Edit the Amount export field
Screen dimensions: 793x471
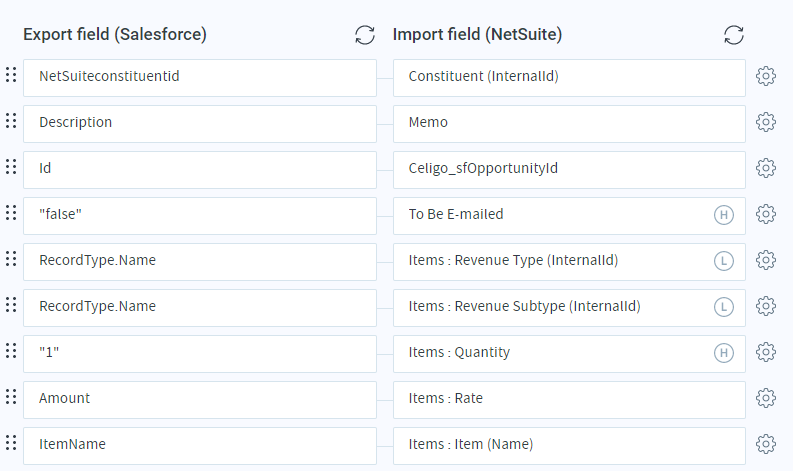(200, 400)
